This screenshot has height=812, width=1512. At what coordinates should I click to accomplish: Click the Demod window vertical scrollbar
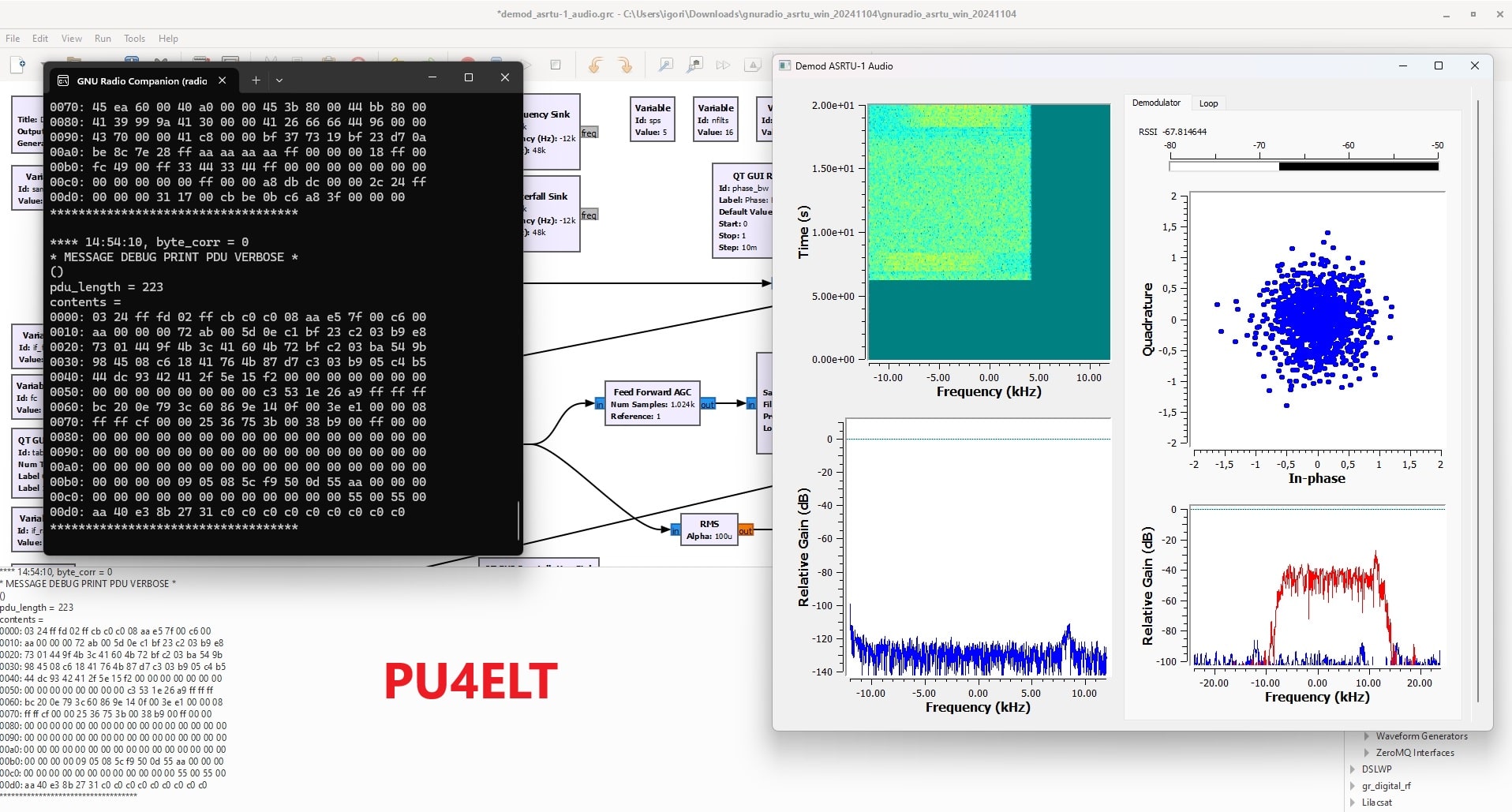point(1478,401)
